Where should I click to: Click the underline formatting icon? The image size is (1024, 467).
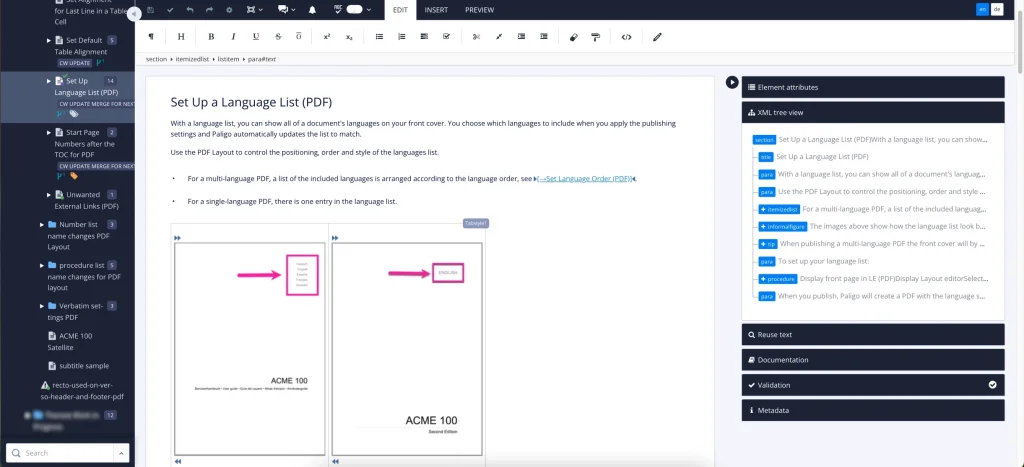coord(256,36)
